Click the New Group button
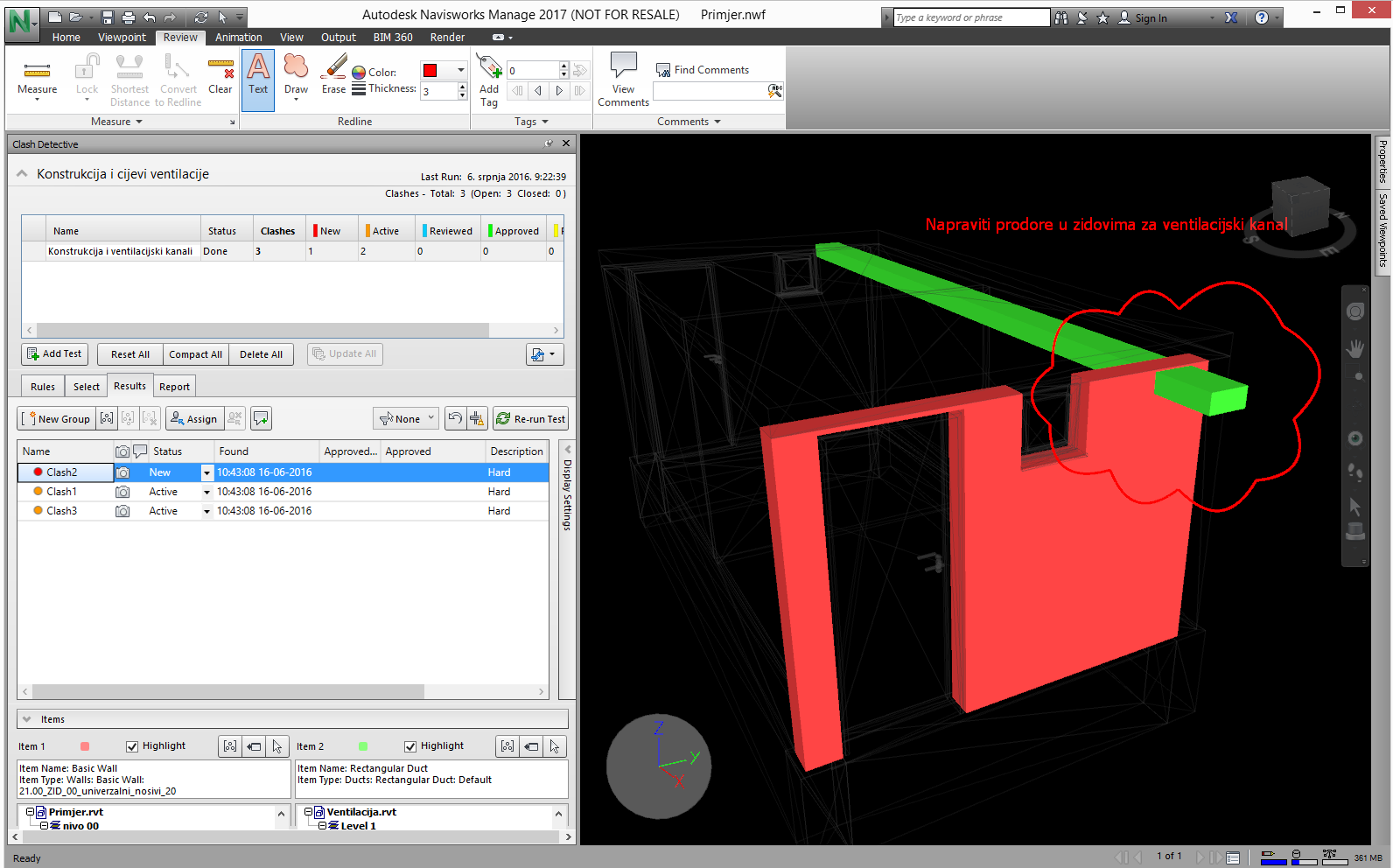 (56, 419)
